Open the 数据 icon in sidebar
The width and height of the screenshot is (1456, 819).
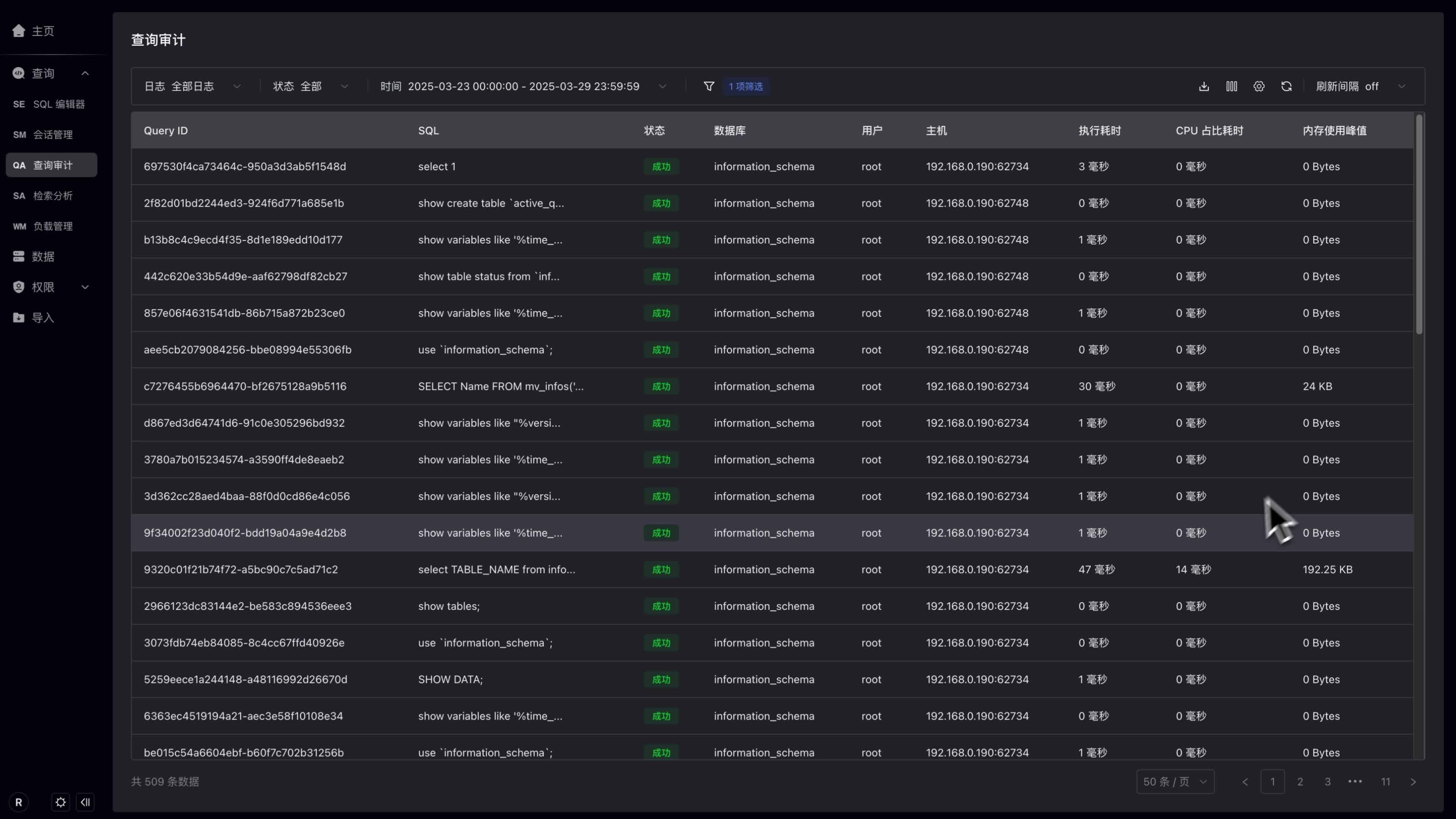coord(19,257)
